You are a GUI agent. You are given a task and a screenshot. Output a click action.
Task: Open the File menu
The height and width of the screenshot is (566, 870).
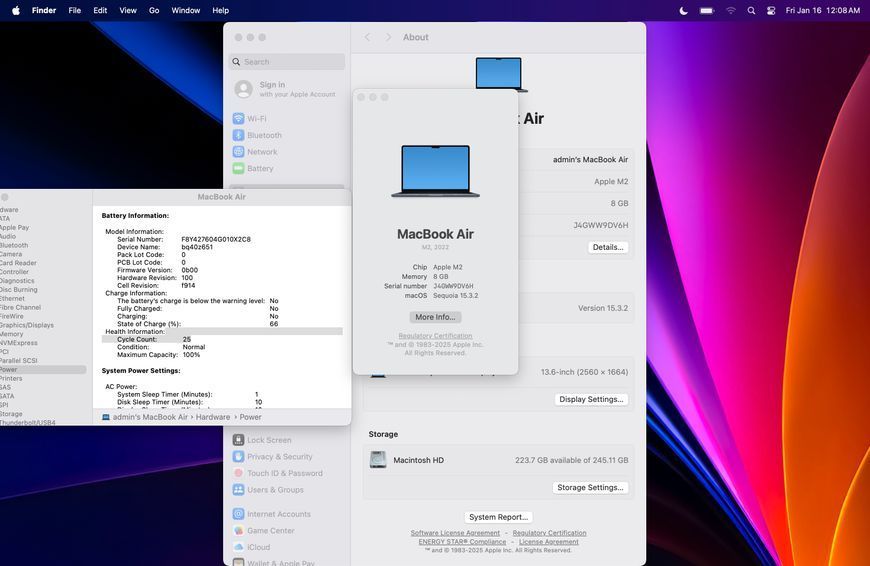tap(74, 10)
